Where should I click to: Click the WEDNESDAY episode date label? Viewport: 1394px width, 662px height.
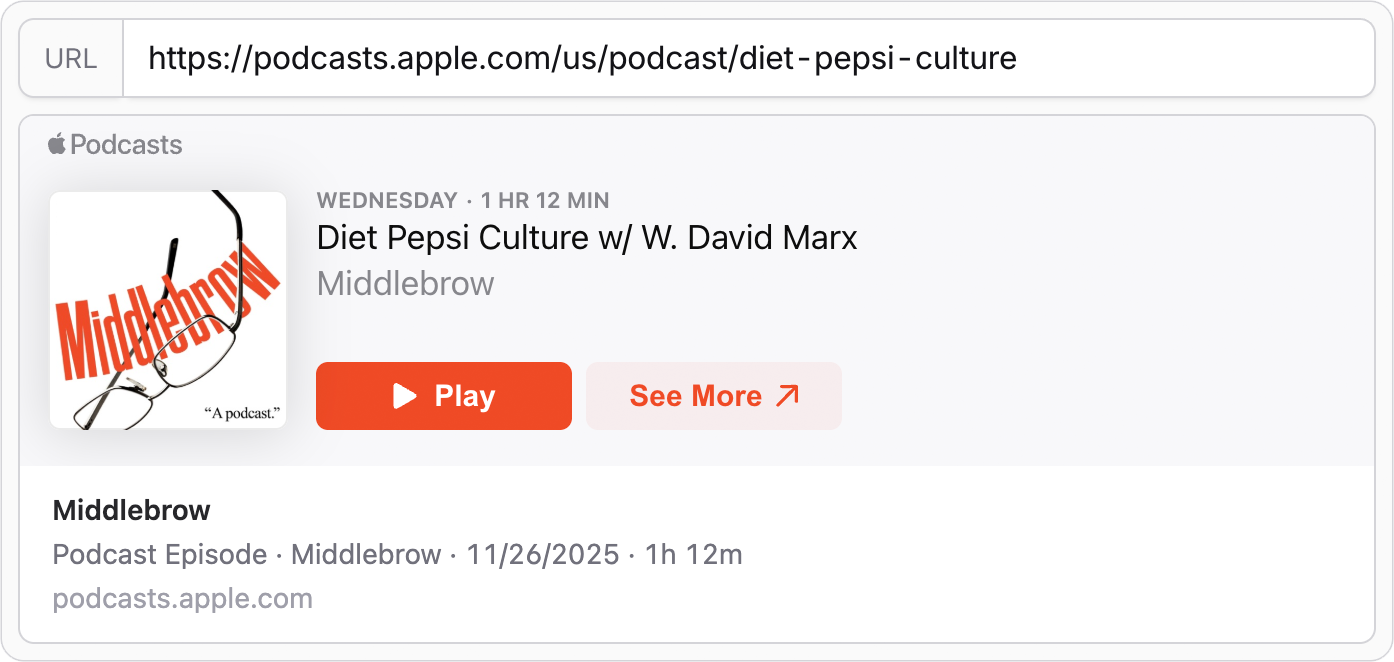387,200
